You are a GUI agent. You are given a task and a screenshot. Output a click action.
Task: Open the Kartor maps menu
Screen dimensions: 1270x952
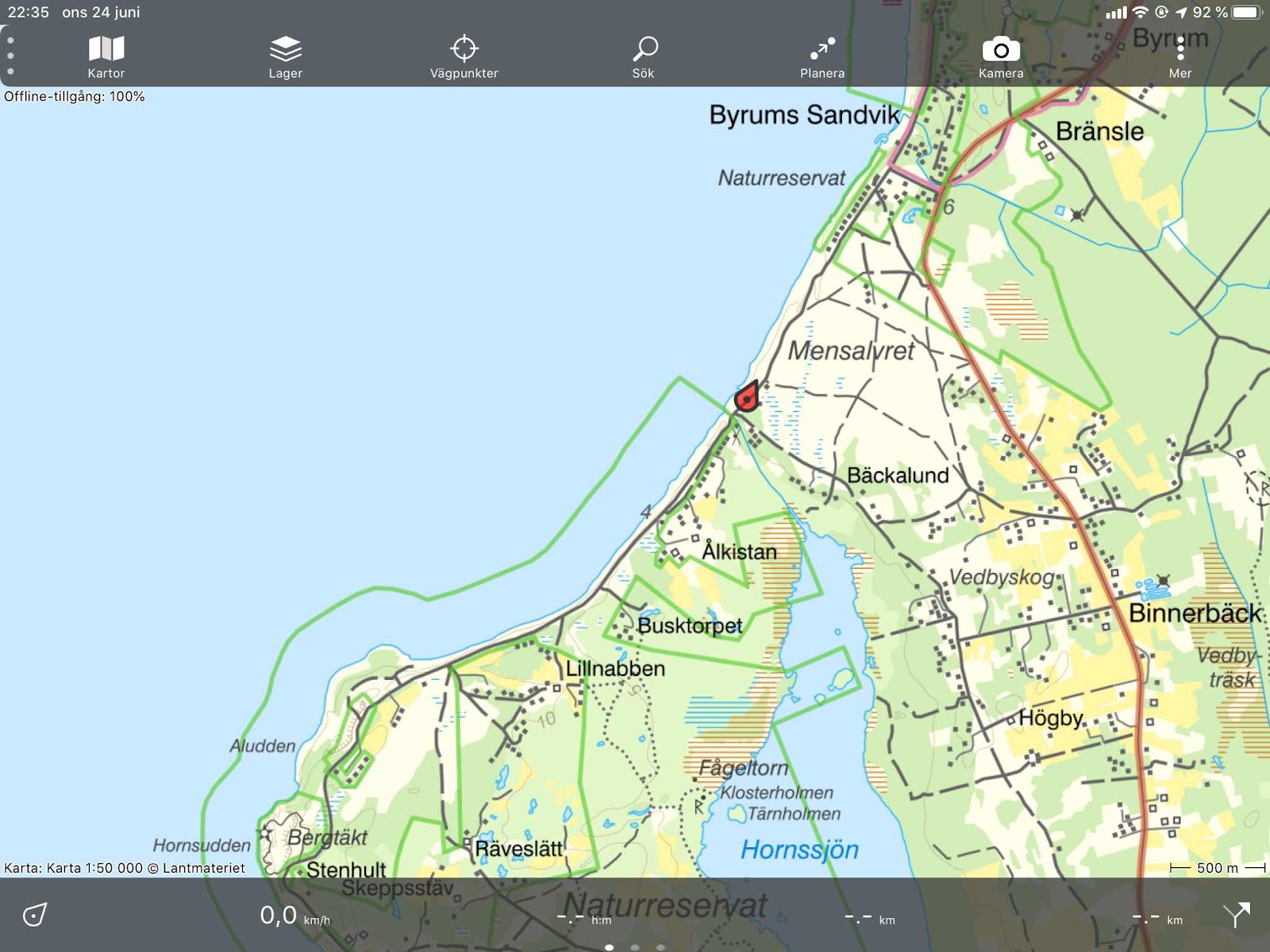(106, 57)
